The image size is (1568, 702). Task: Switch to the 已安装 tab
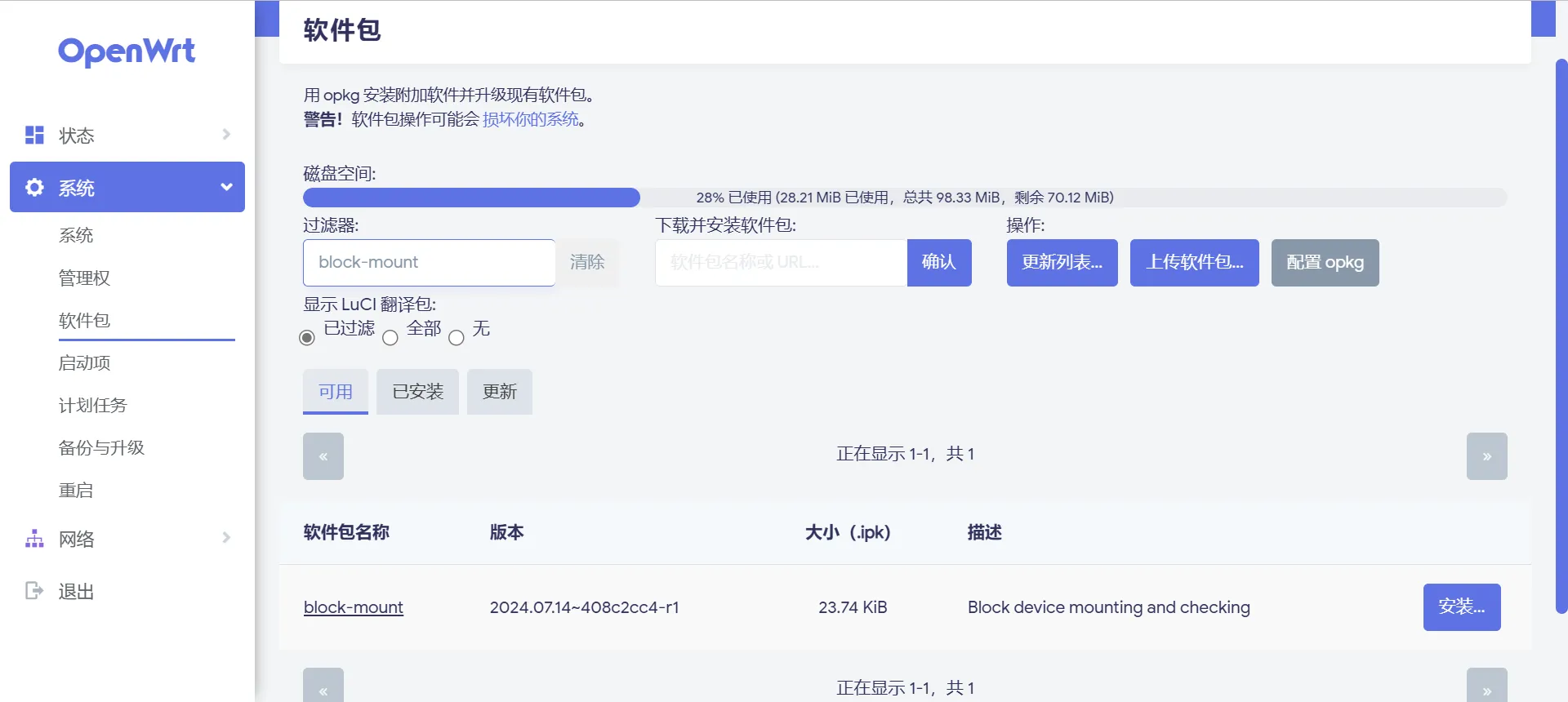point(417,392)
